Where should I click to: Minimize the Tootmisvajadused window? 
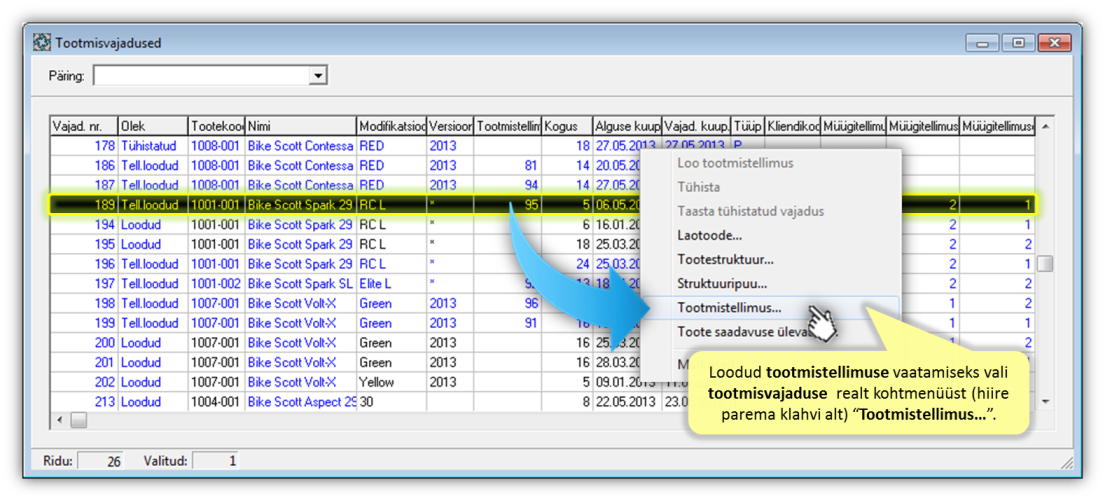[x=982, y=43]
